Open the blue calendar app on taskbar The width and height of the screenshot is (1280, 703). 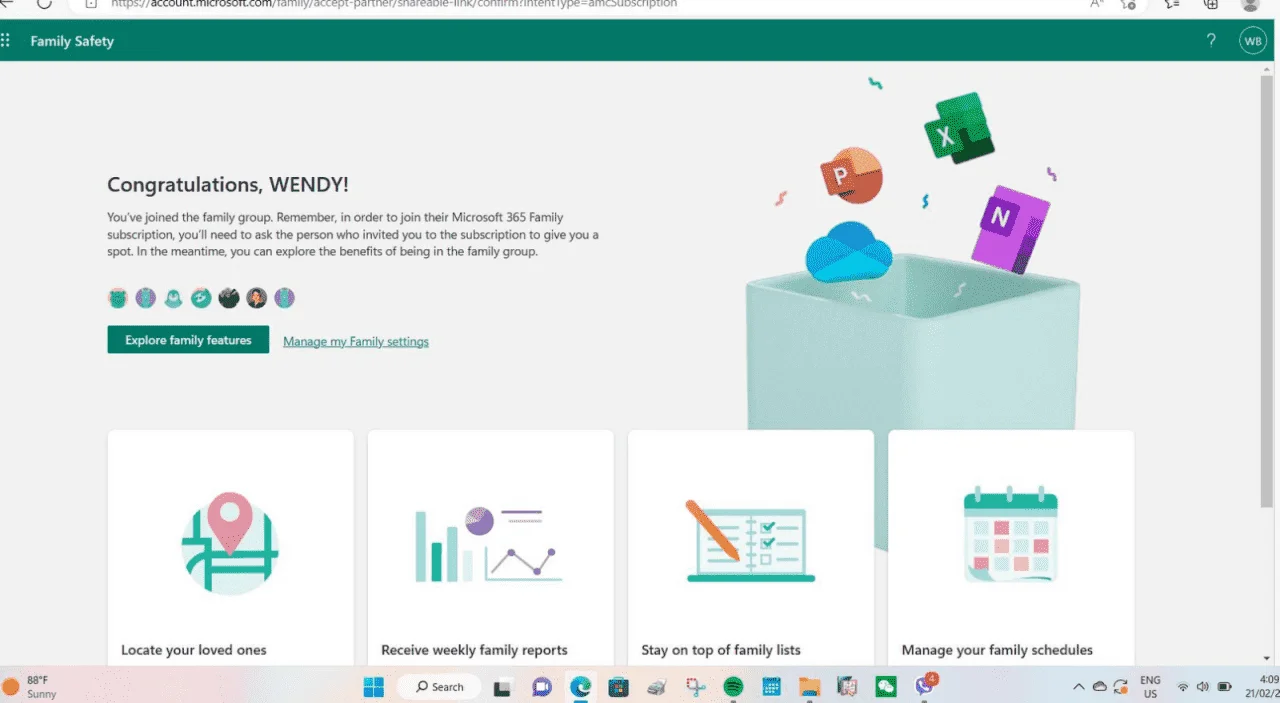pyautogui.click(x=771, y=687)
